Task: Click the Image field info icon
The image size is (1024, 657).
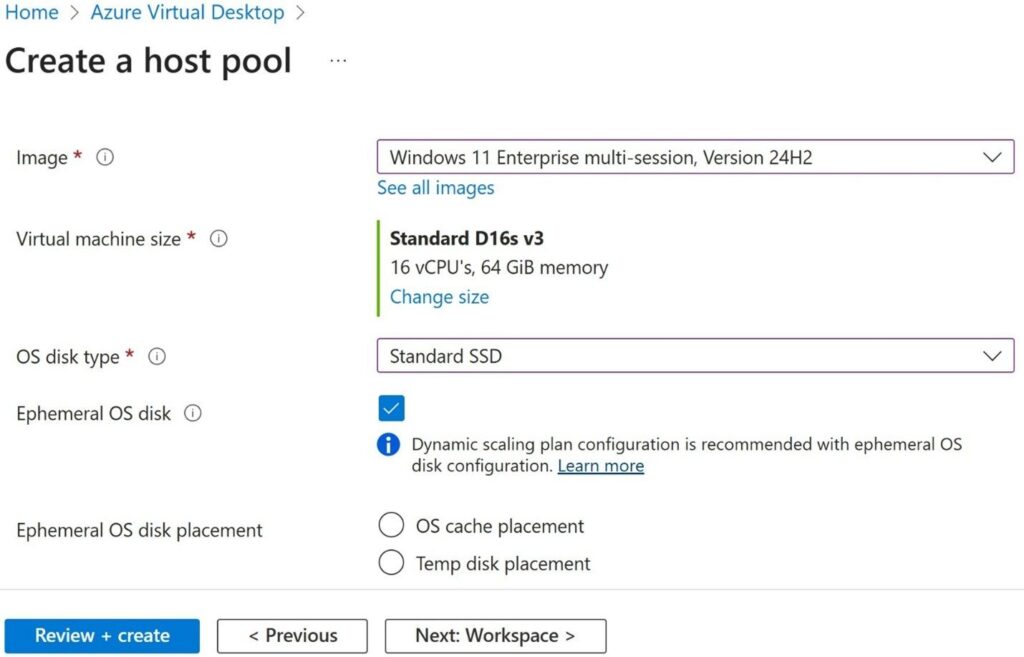Action: pyautogui.click(x=105, y=157)
